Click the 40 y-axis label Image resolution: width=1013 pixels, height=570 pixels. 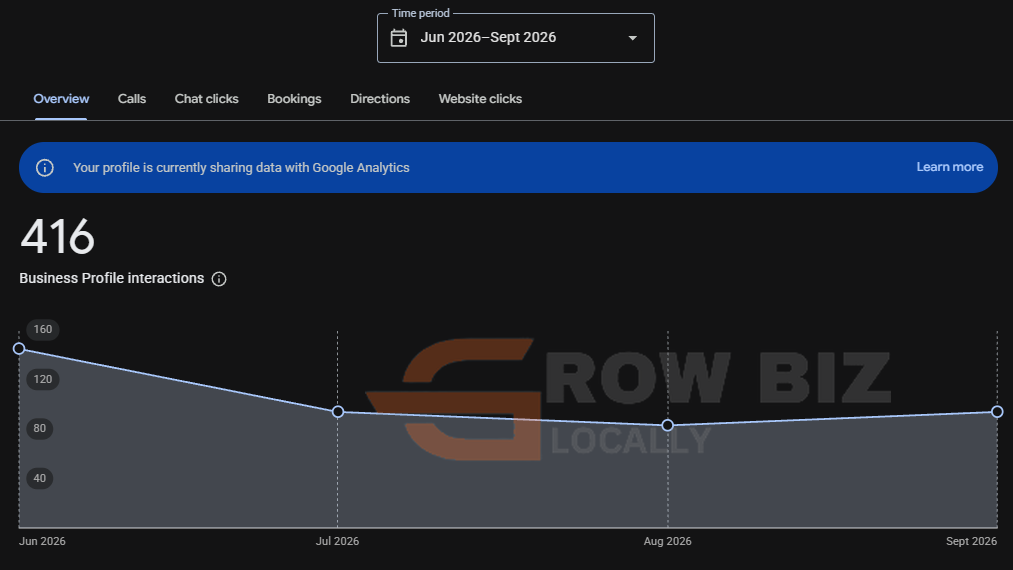[39, 478]
